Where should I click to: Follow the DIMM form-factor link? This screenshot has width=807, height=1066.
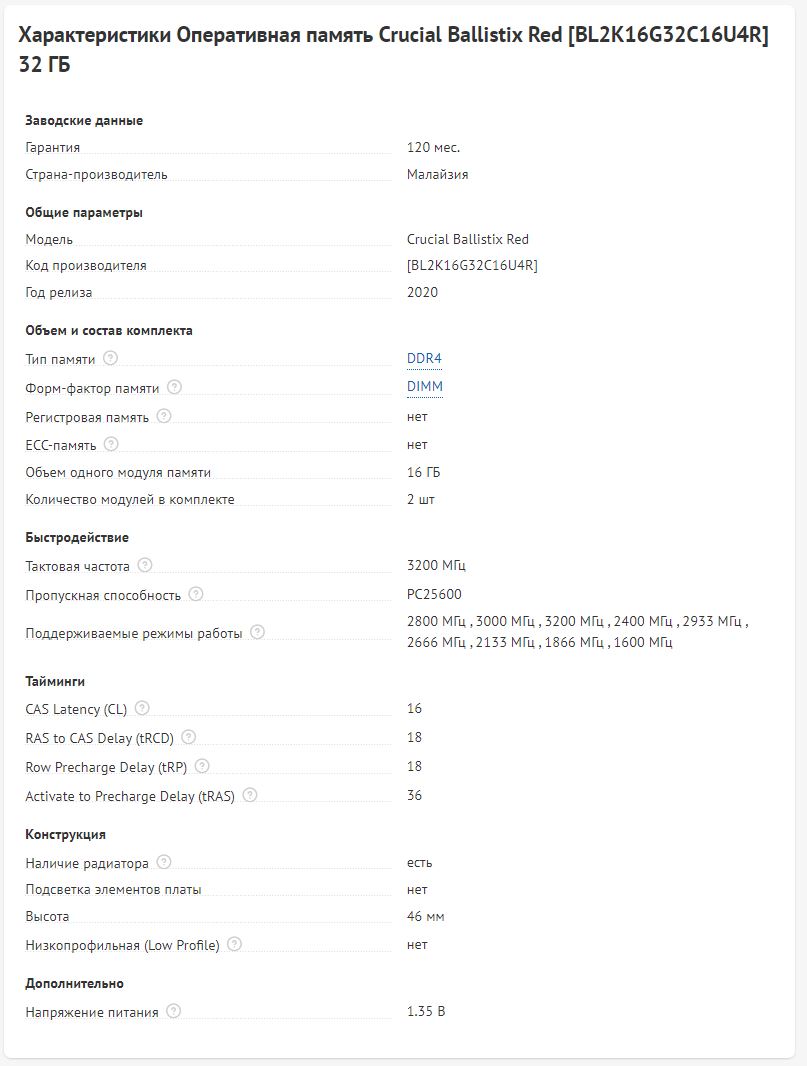(x=425, y=386)
